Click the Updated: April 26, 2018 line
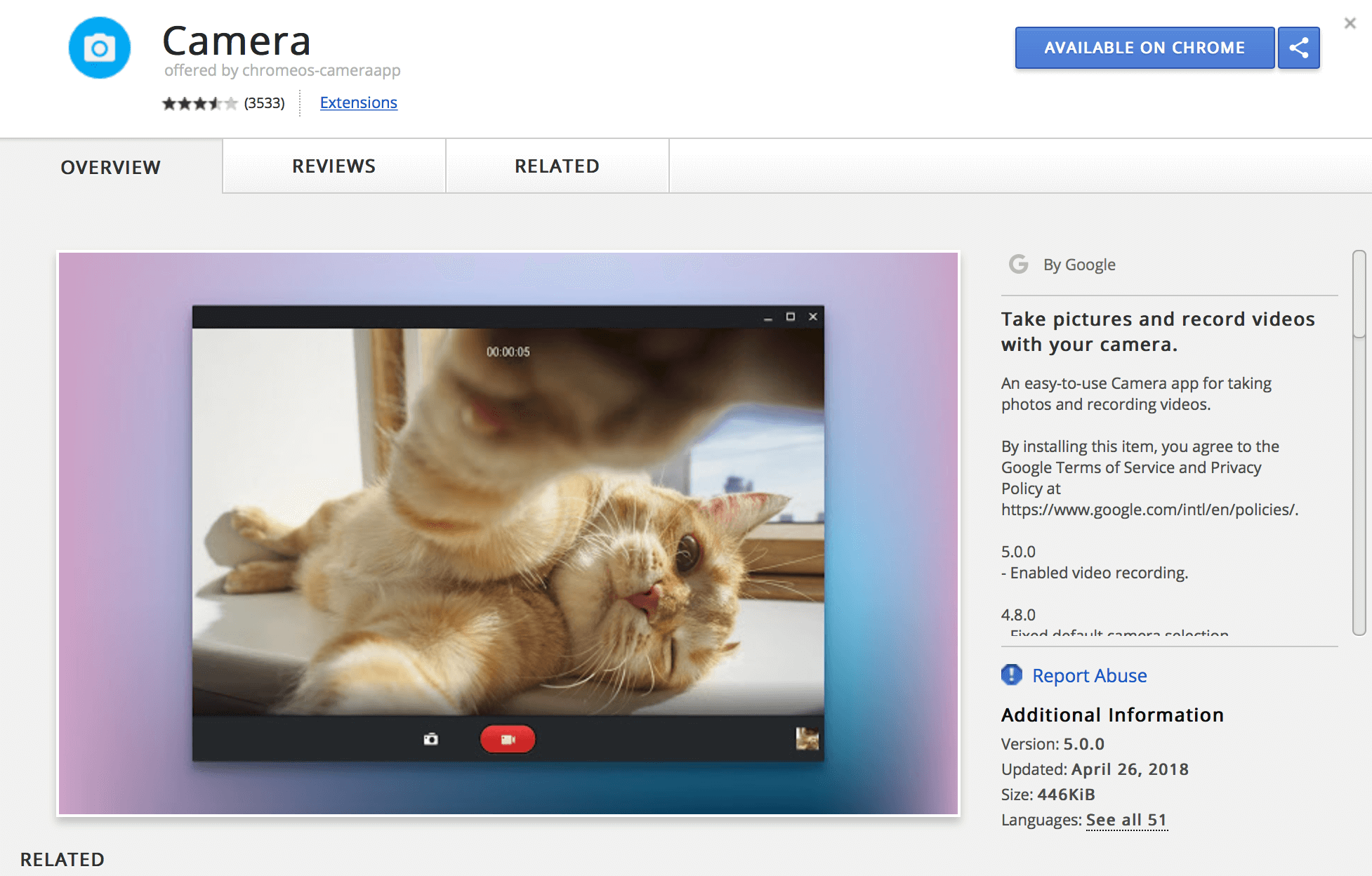 [1095, 769]
